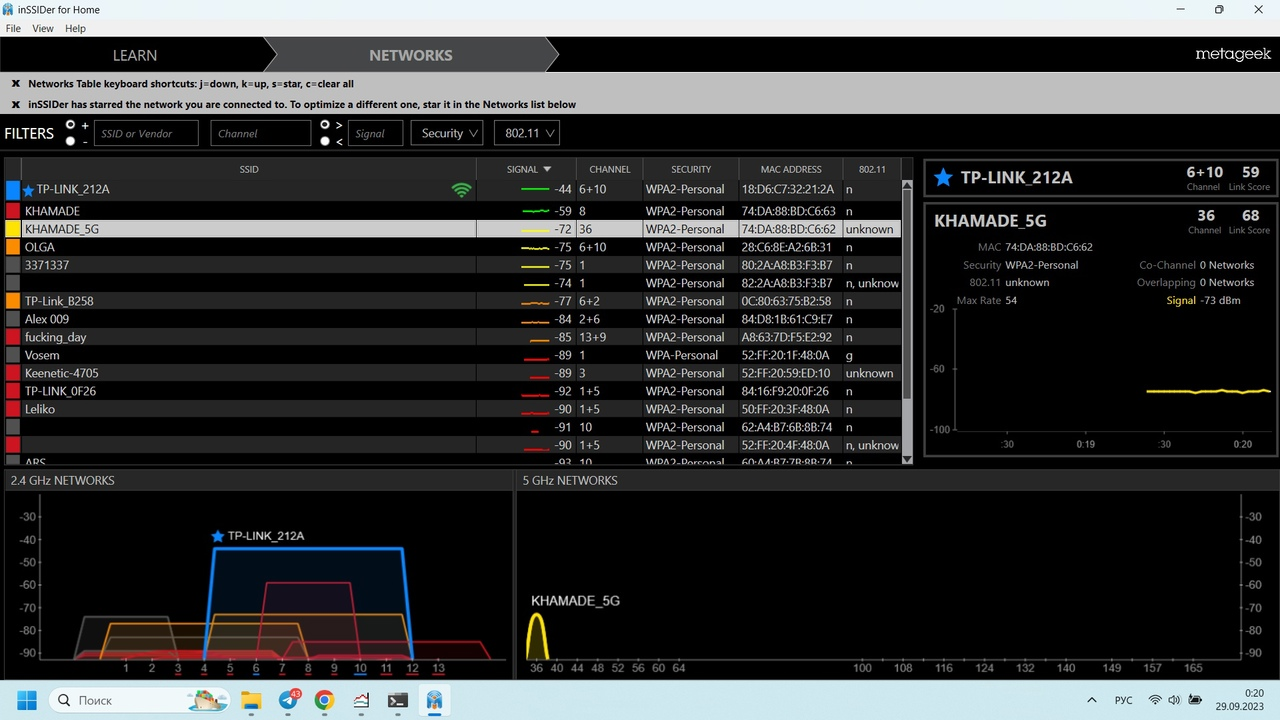Sort the table by MAC ADDRESS column header
The width and height of the screenshot is (1280, 720).
pos(791,169)
